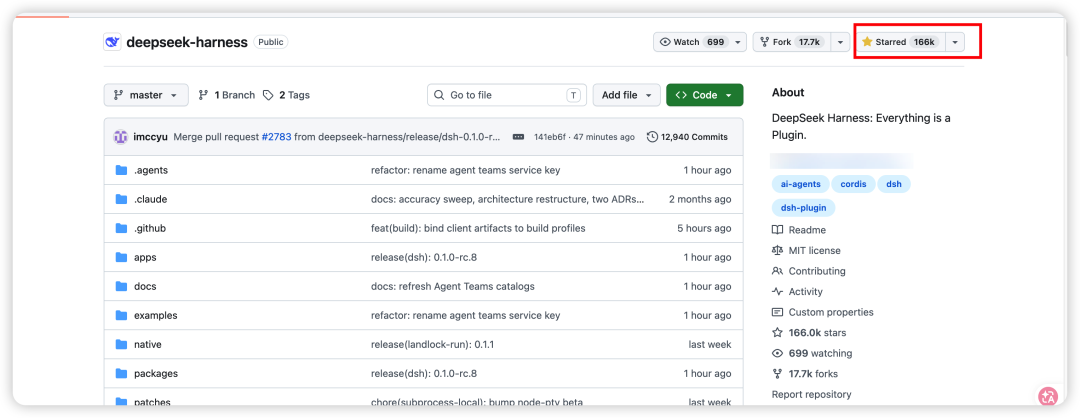Open the native directory name

(147, 344)
